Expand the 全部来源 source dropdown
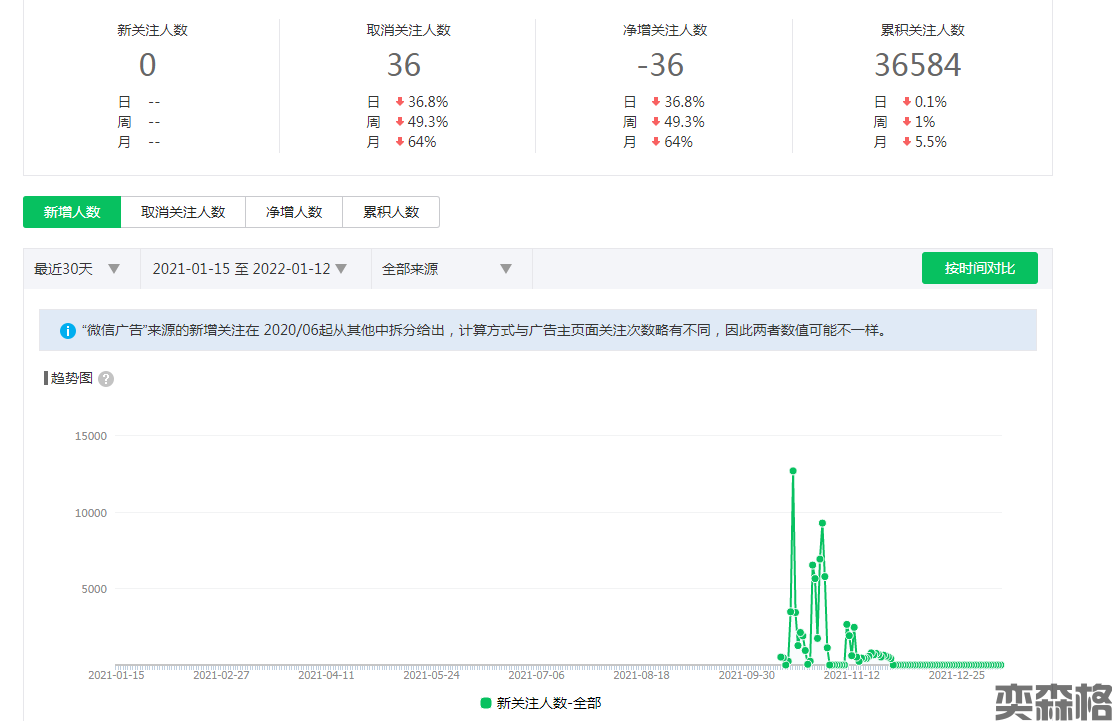1112x721 pixels. [x=447, y=269]
